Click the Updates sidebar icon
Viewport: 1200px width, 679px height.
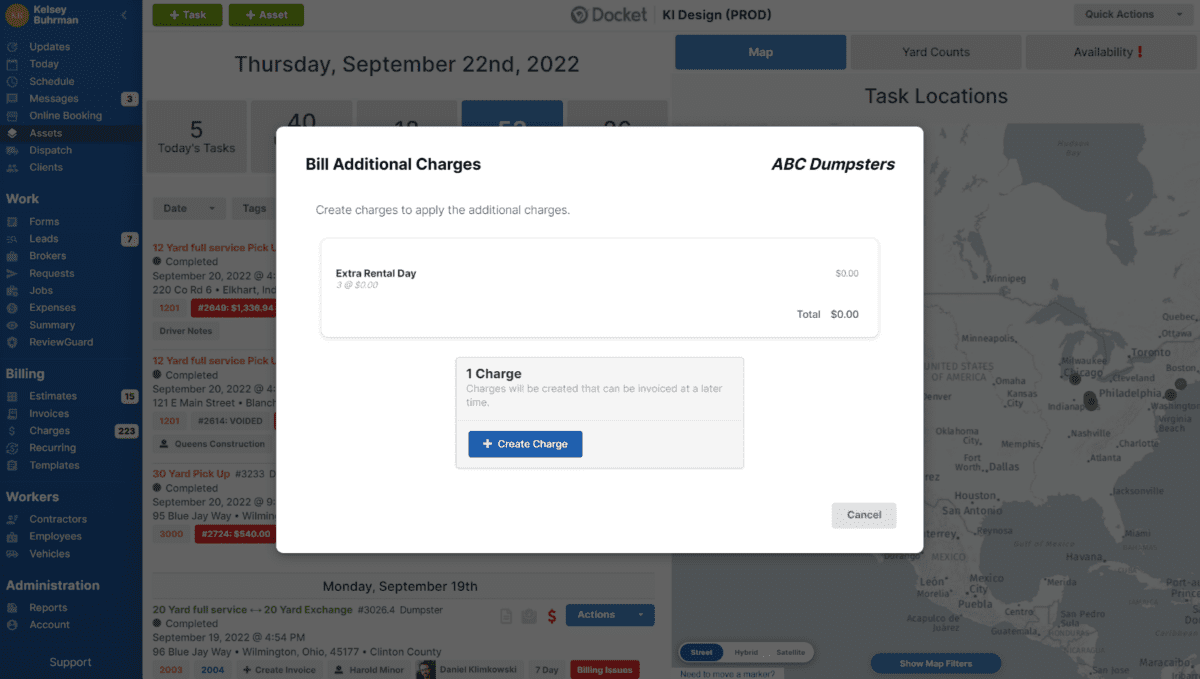[x=12, y=47]
